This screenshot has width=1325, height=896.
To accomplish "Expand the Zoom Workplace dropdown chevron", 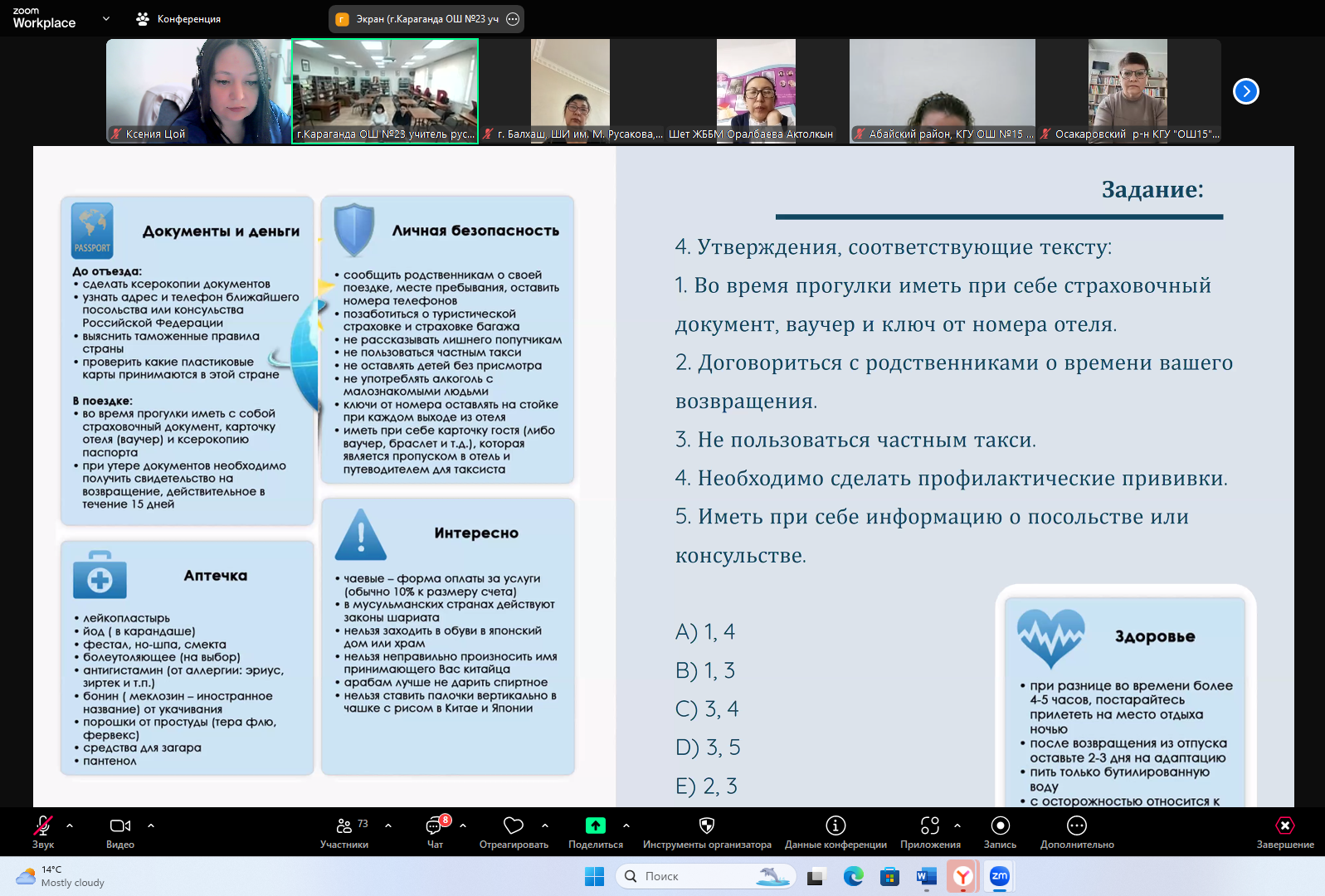I will pos(106,18).
